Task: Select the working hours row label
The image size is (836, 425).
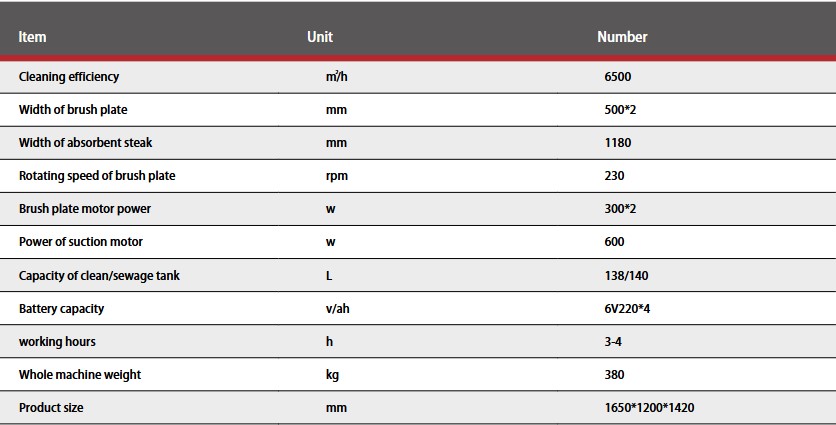Action: click(x=57, y=342)
